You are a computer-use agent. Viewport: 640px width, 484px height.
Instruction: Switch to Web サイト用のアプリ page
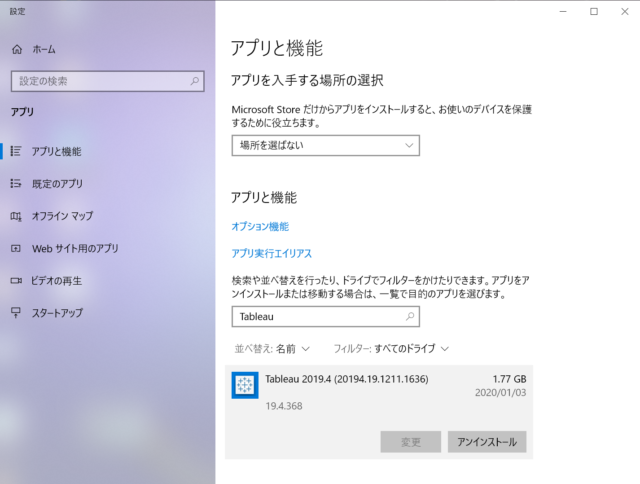(x=75, y=248)
